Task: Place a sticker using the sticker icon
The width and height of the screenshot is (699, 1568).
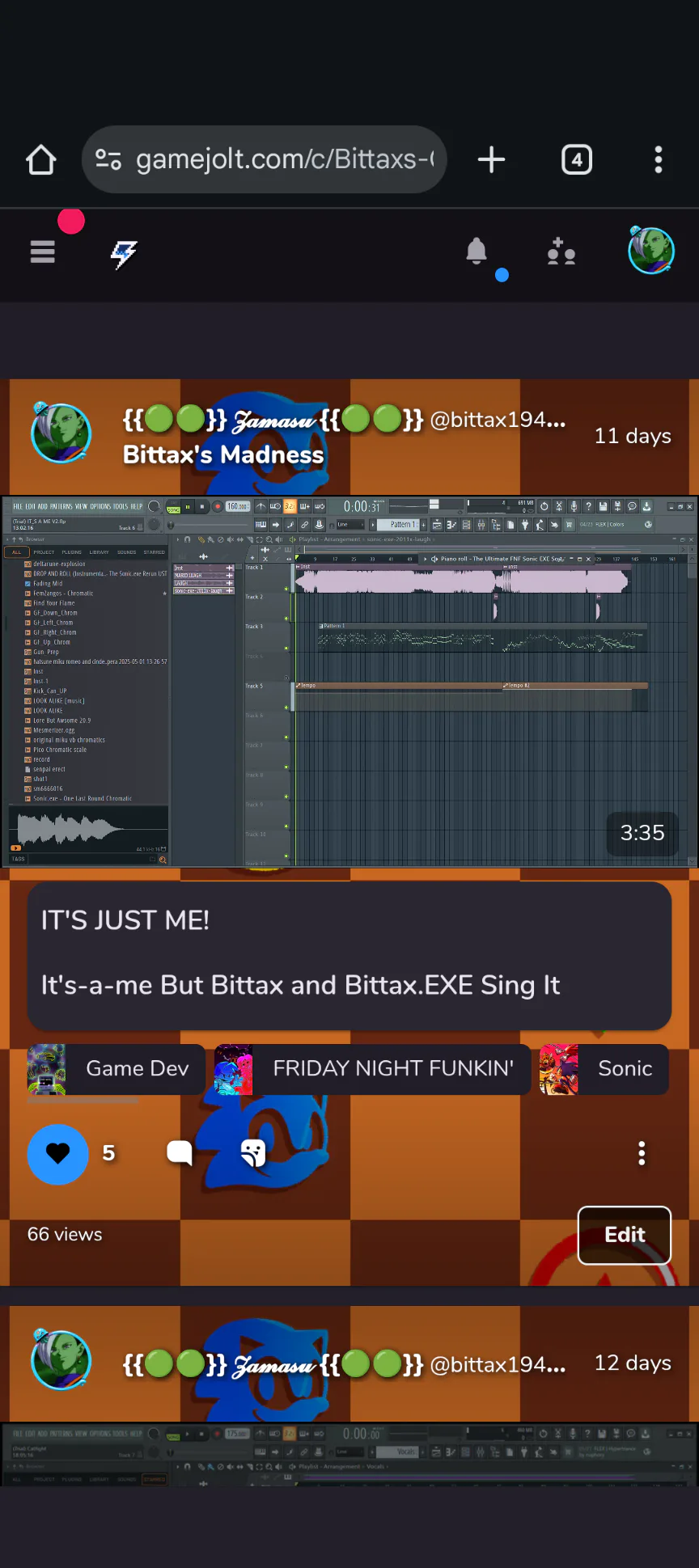Action: pyautogui.click(x=253, y=1153)
